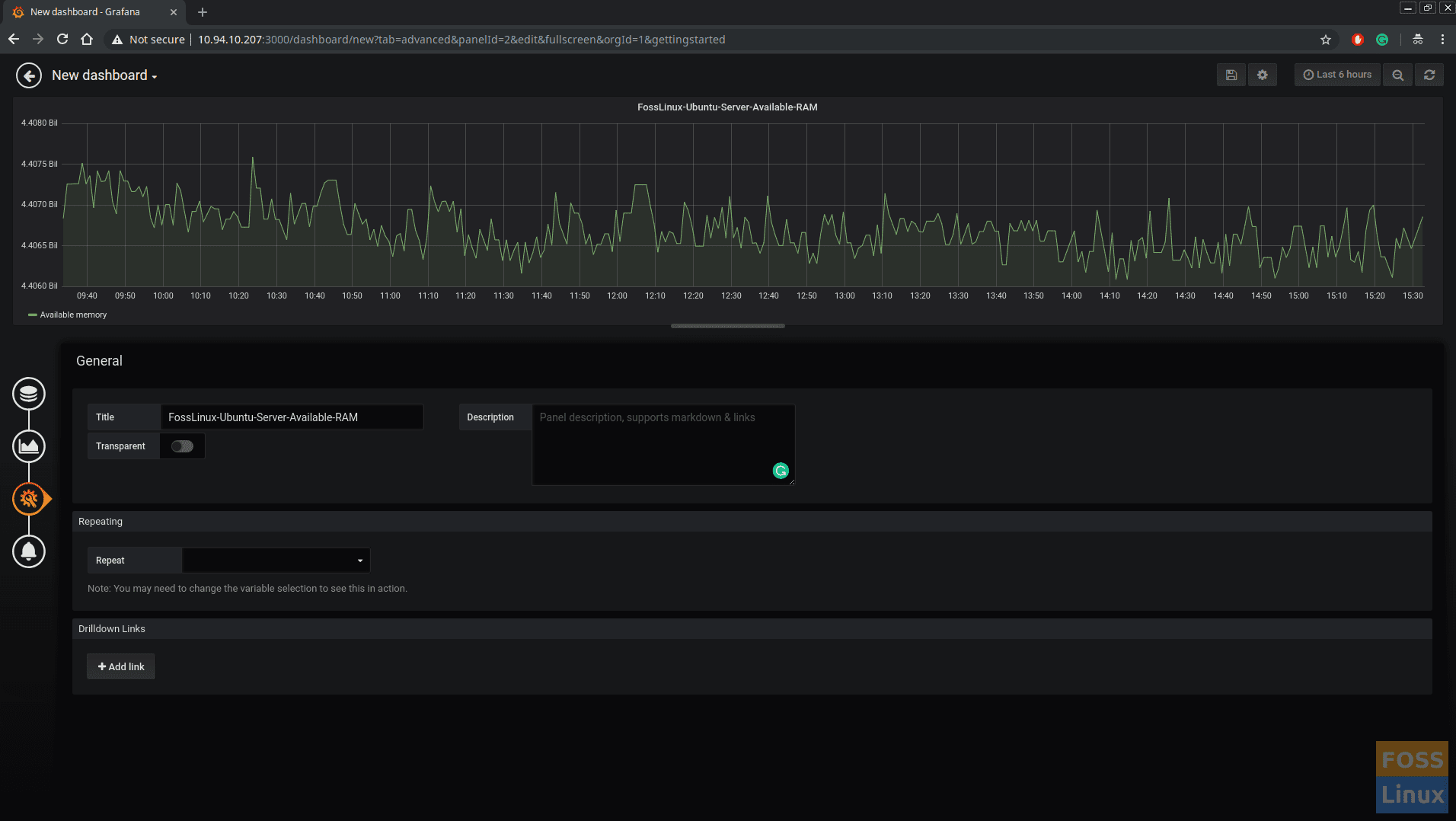View the Not secure site information
This screenshot has width=1456, height=821.
coord(148,40)
